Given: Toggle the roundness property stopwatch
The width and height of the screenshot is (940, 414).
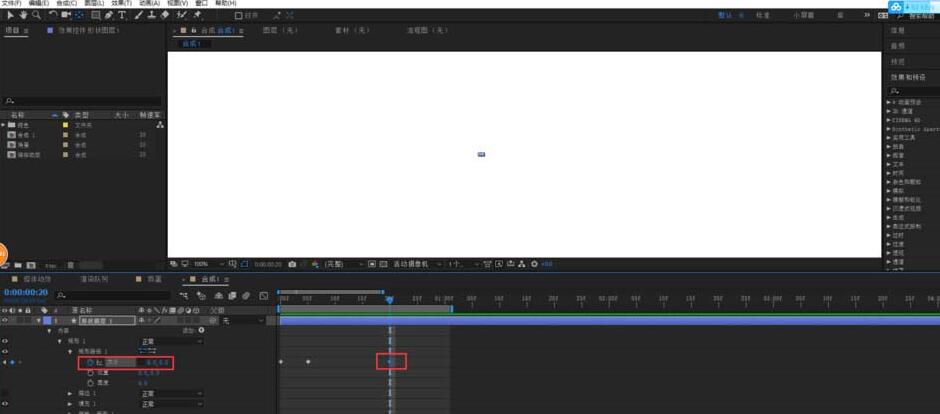Looking at the screenshot, I should (91, 382).
